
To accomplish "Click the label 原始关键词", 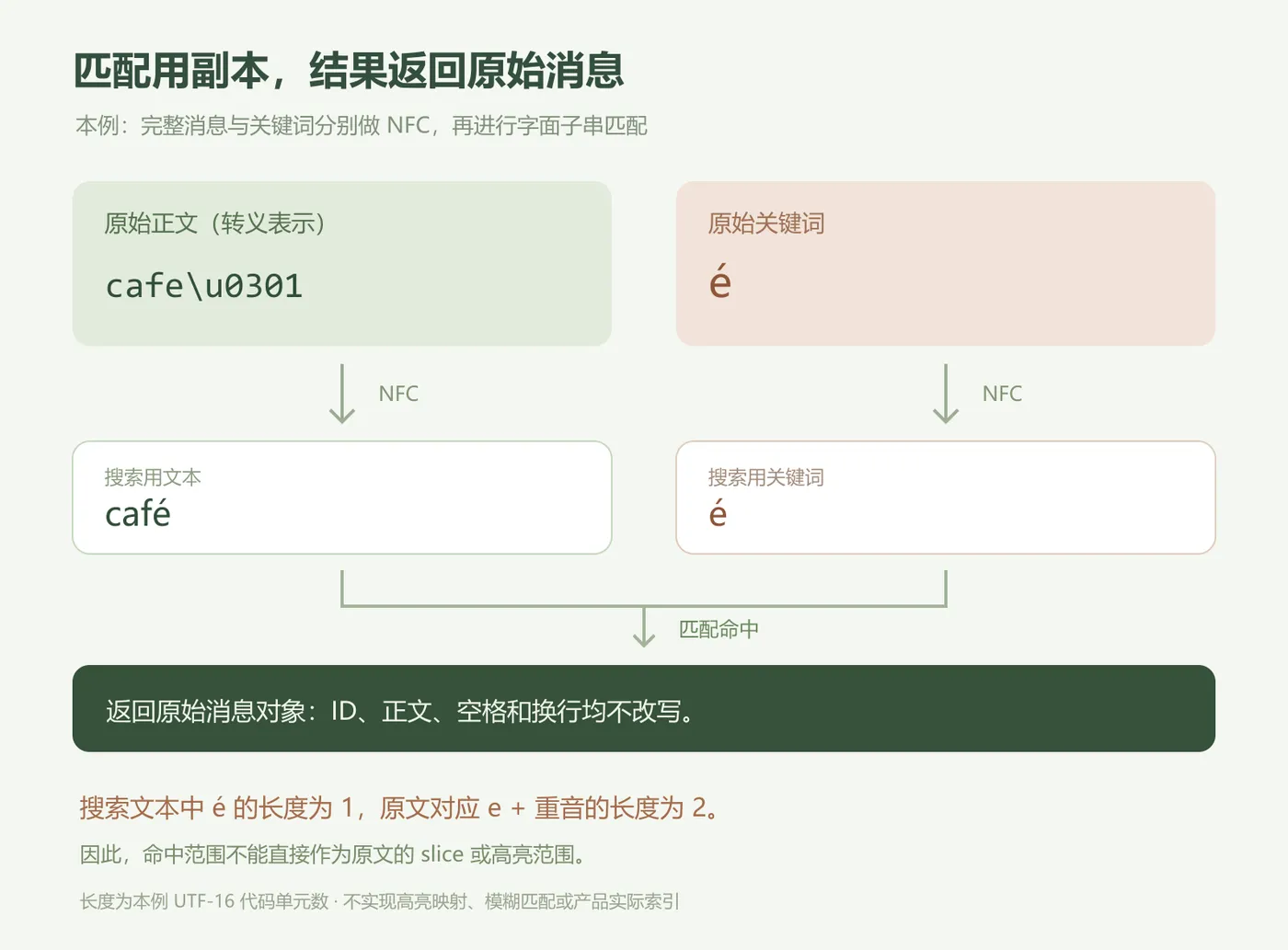I will tap(766, 223).
